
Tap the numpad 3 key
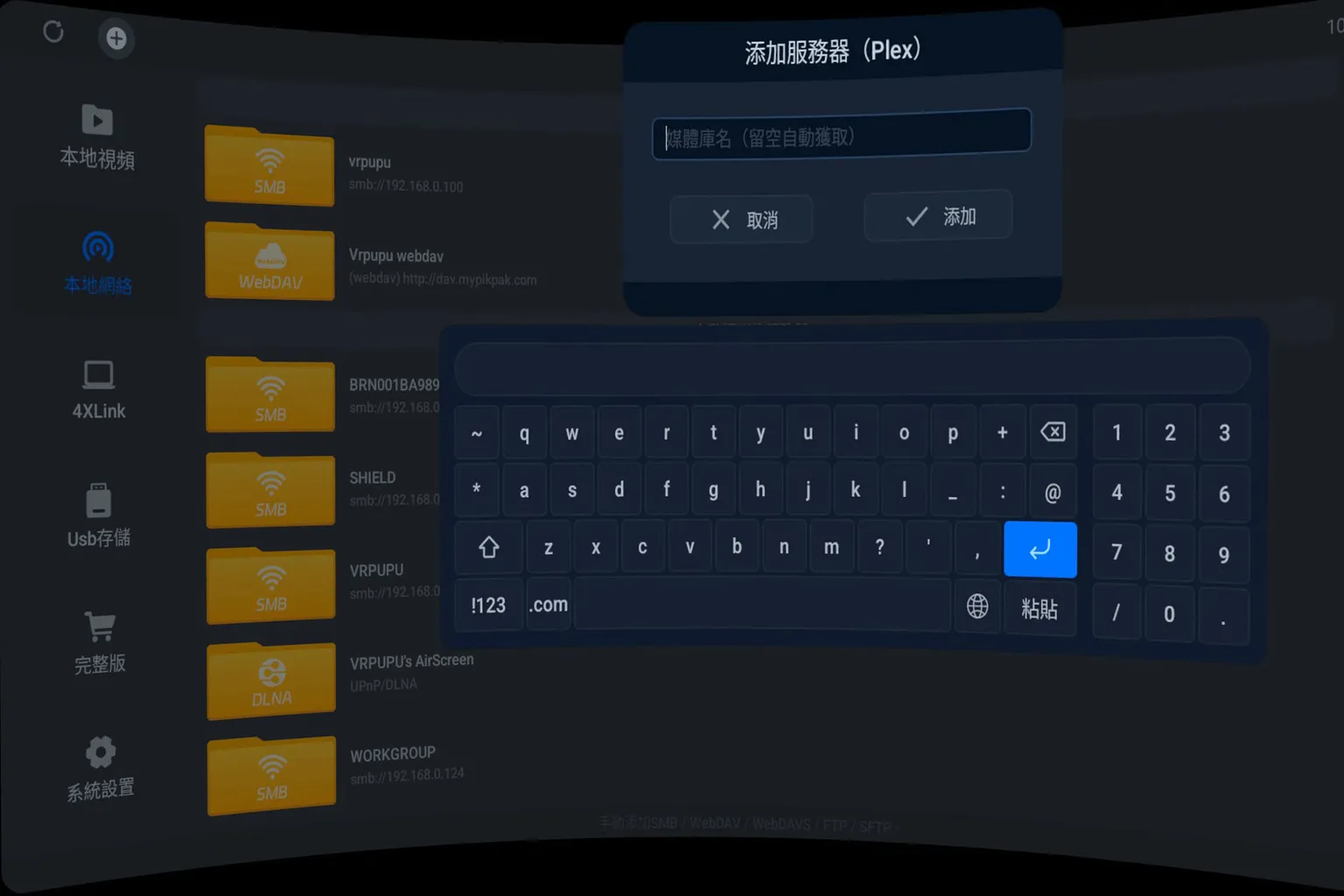(1225, 432)
